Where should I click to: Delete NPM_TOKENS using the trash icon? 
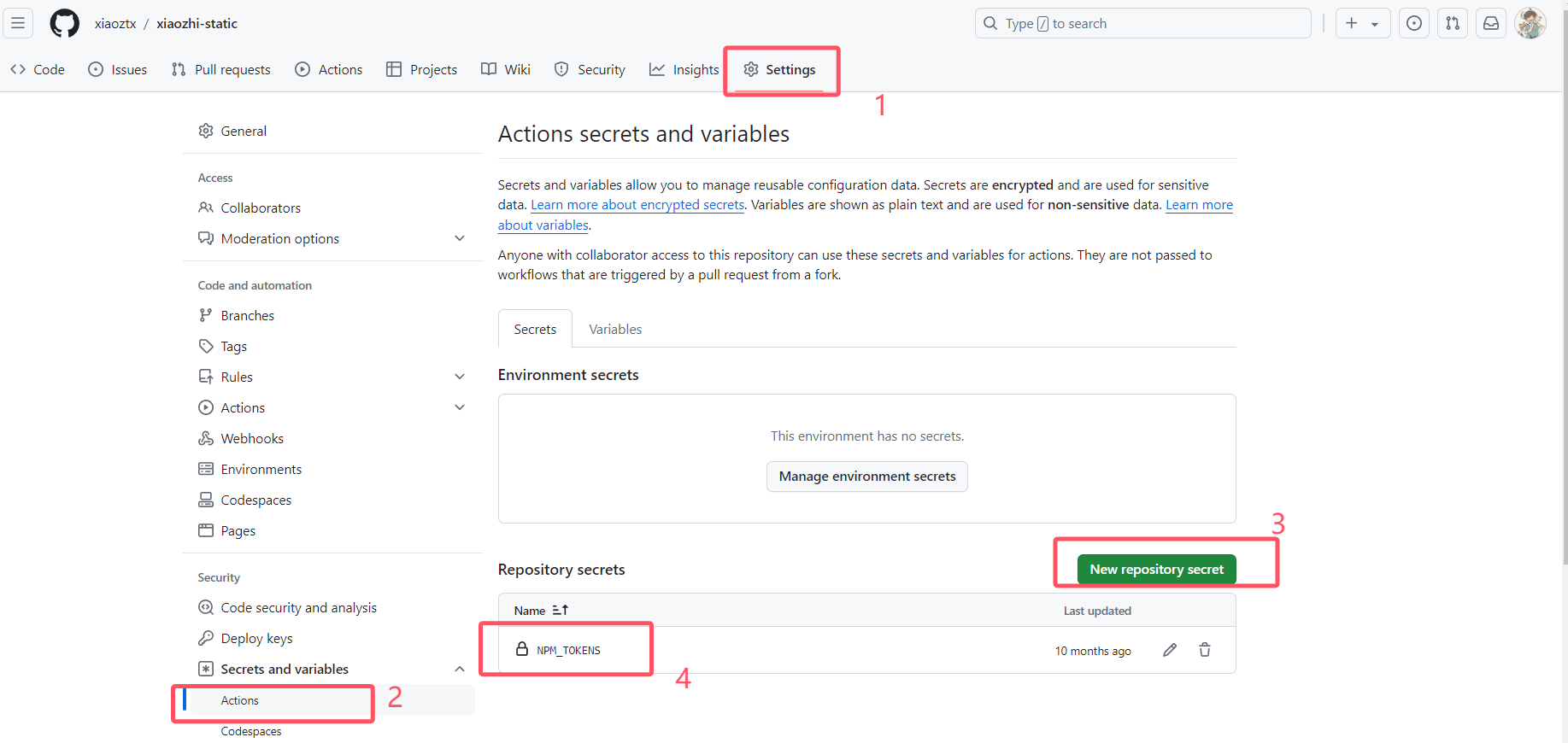[1204, 650]
